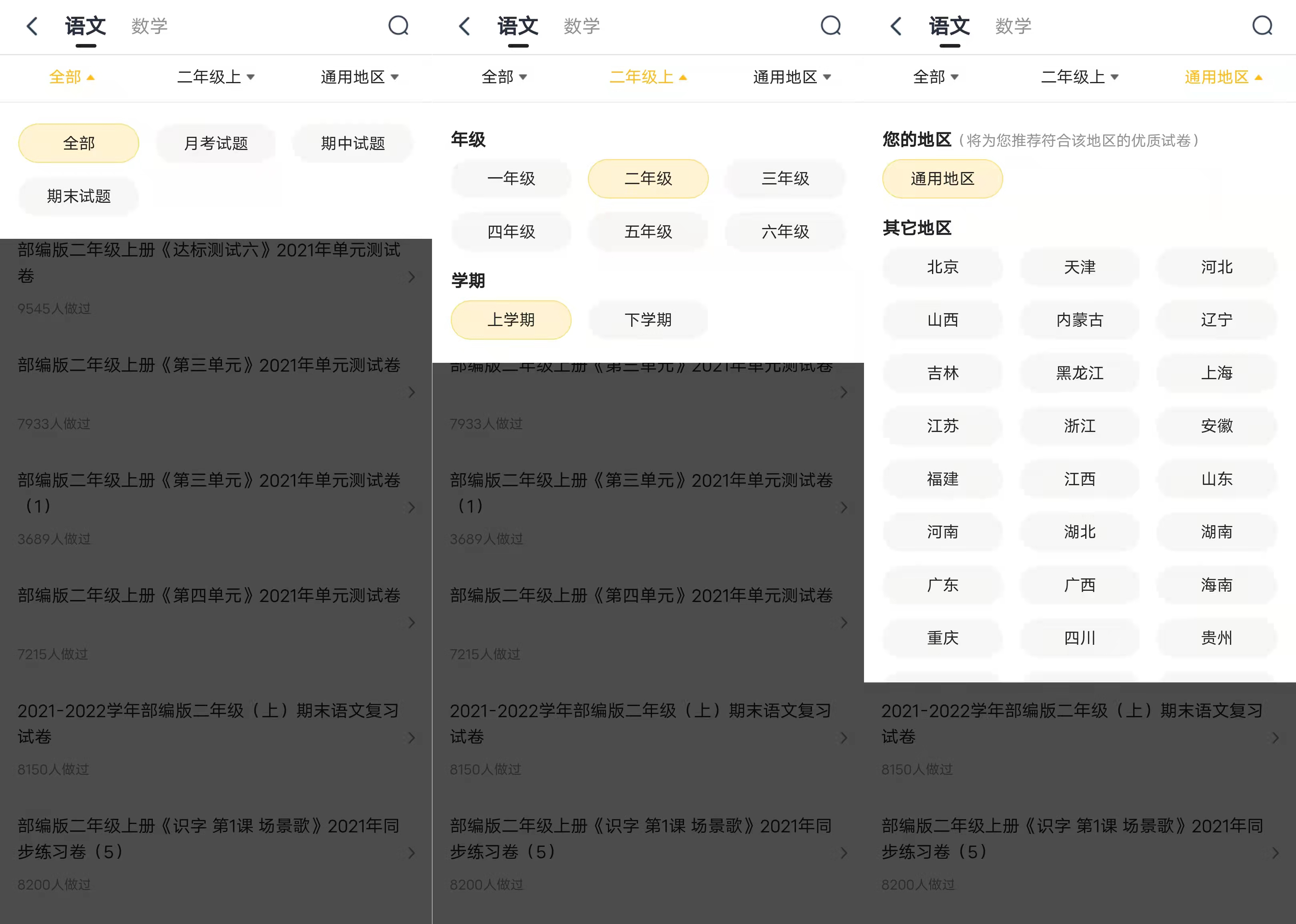This screenshot has width=1296, height=924.
Task: Select 上学期 semester chip
Action: tap(511, 320)
